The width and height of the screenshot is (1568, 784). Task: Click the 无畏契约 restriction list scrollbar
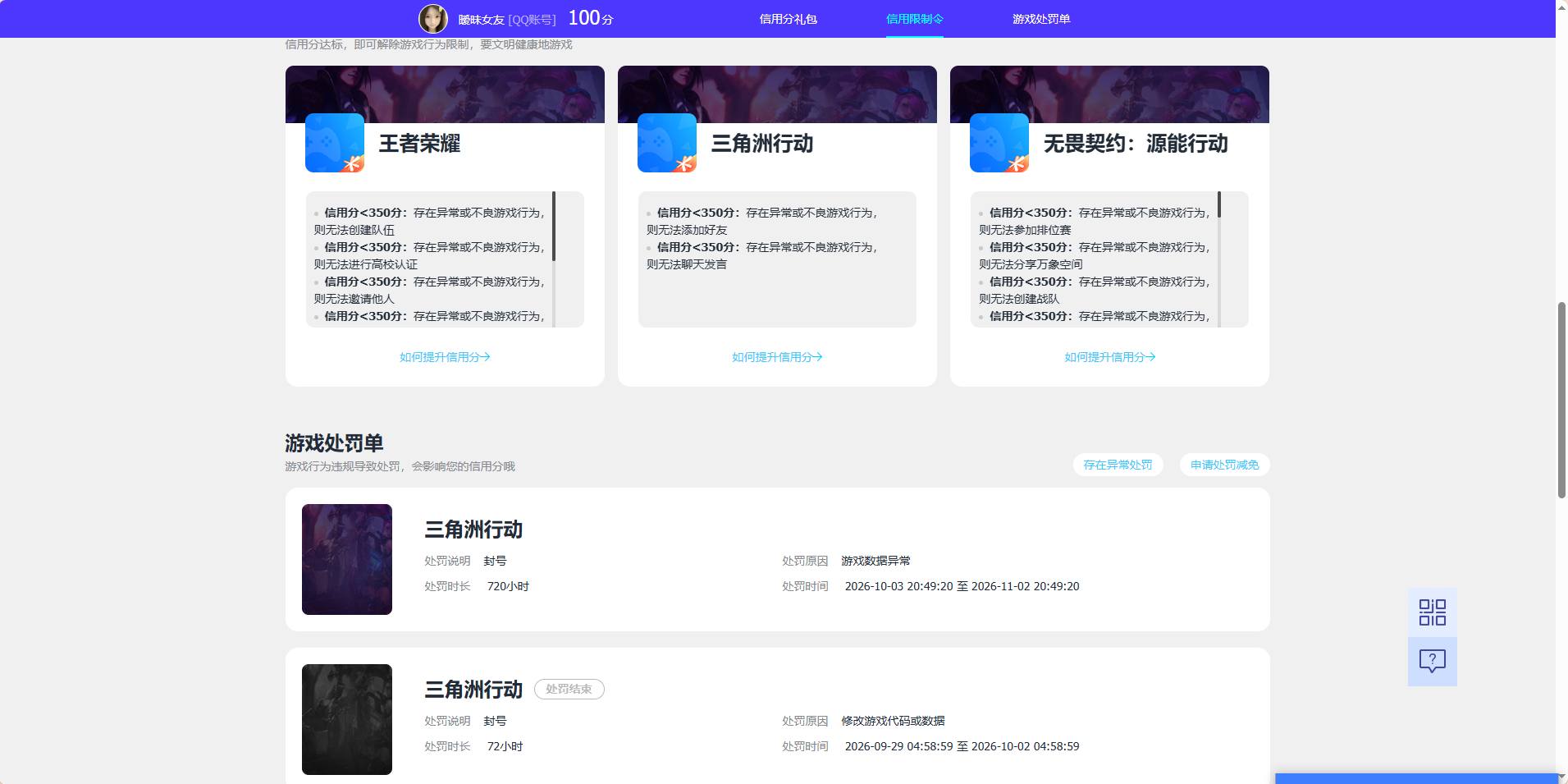pyautogui.click(x=1219, y=205)
